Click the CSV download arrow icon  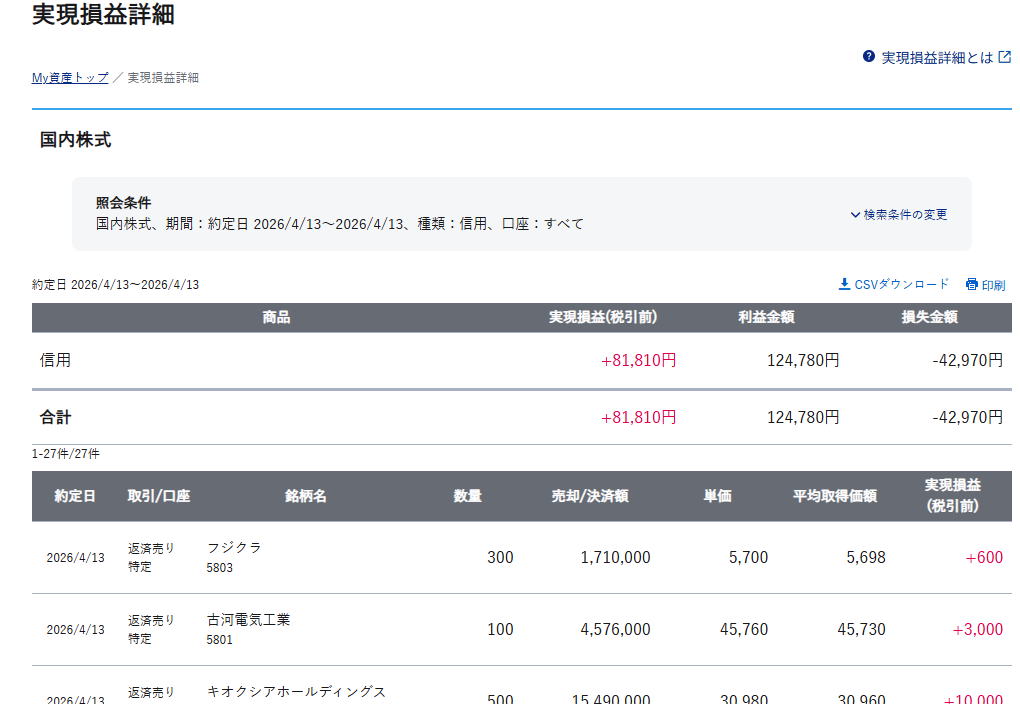[x=844, y=284]
